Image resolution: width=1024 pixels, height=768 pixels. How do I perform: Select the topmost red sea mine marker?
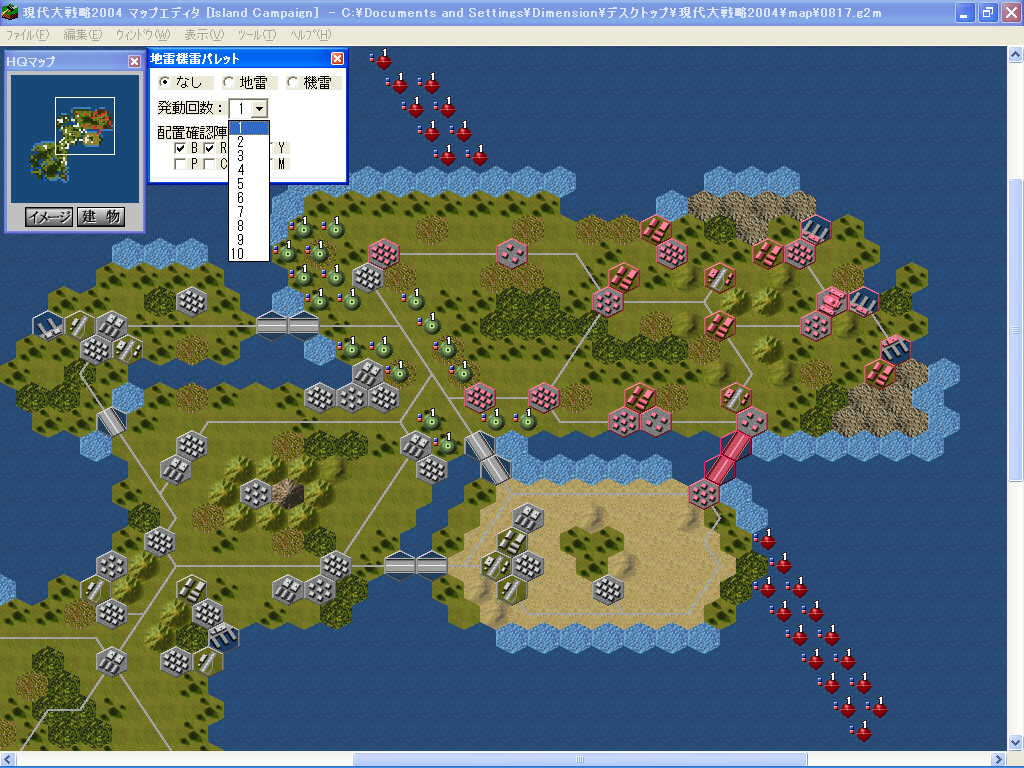coord(384,60)
